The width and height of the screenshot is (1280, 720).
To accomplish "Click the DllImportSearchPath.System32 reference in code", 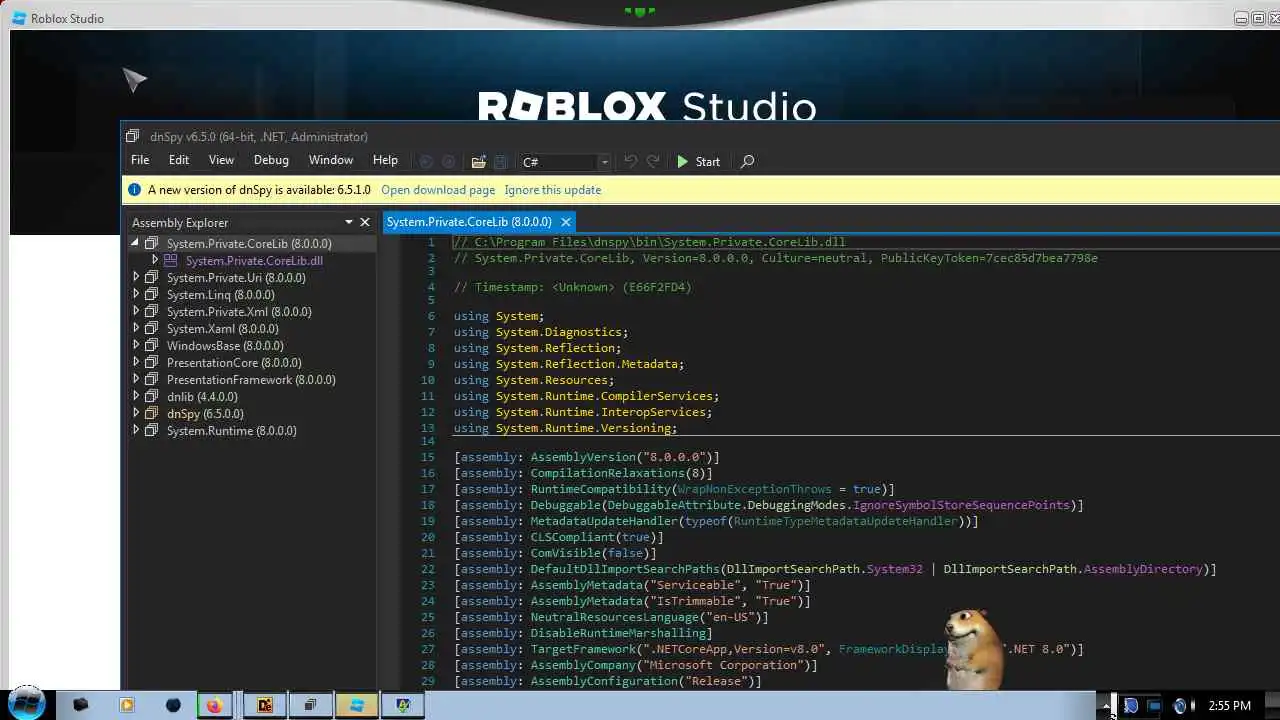I will tap(824, 569).
